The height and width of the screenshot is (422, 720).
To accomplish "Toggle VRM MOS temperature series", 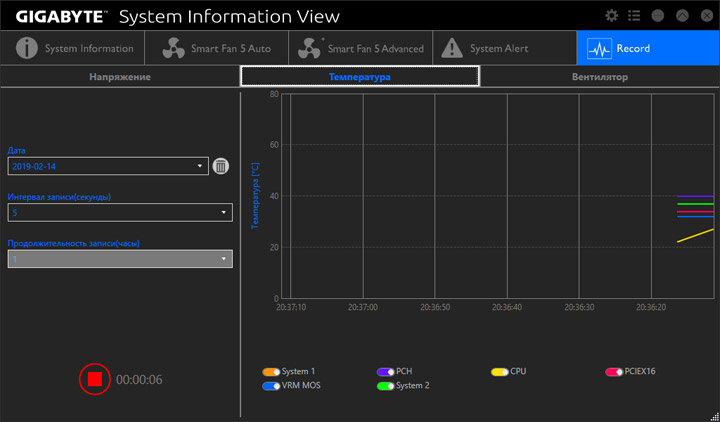I will click(271, 386).
